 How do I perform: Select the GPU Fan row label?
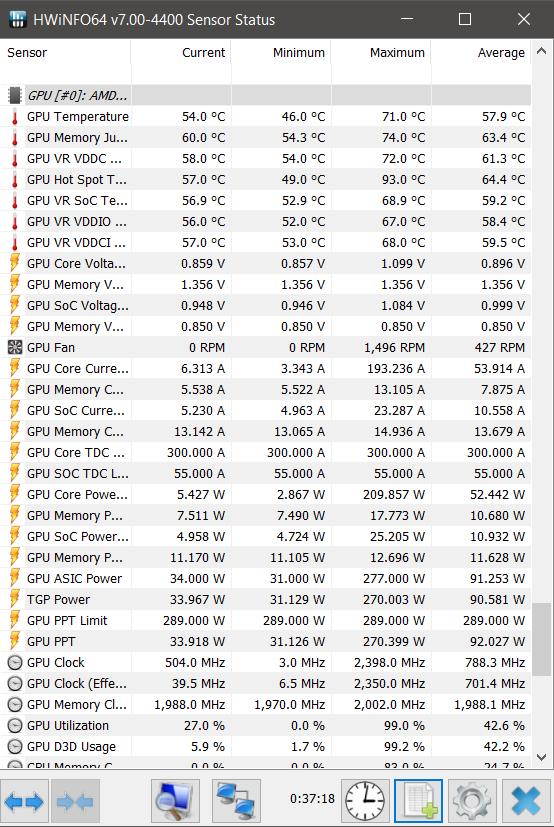click(51, 348)
